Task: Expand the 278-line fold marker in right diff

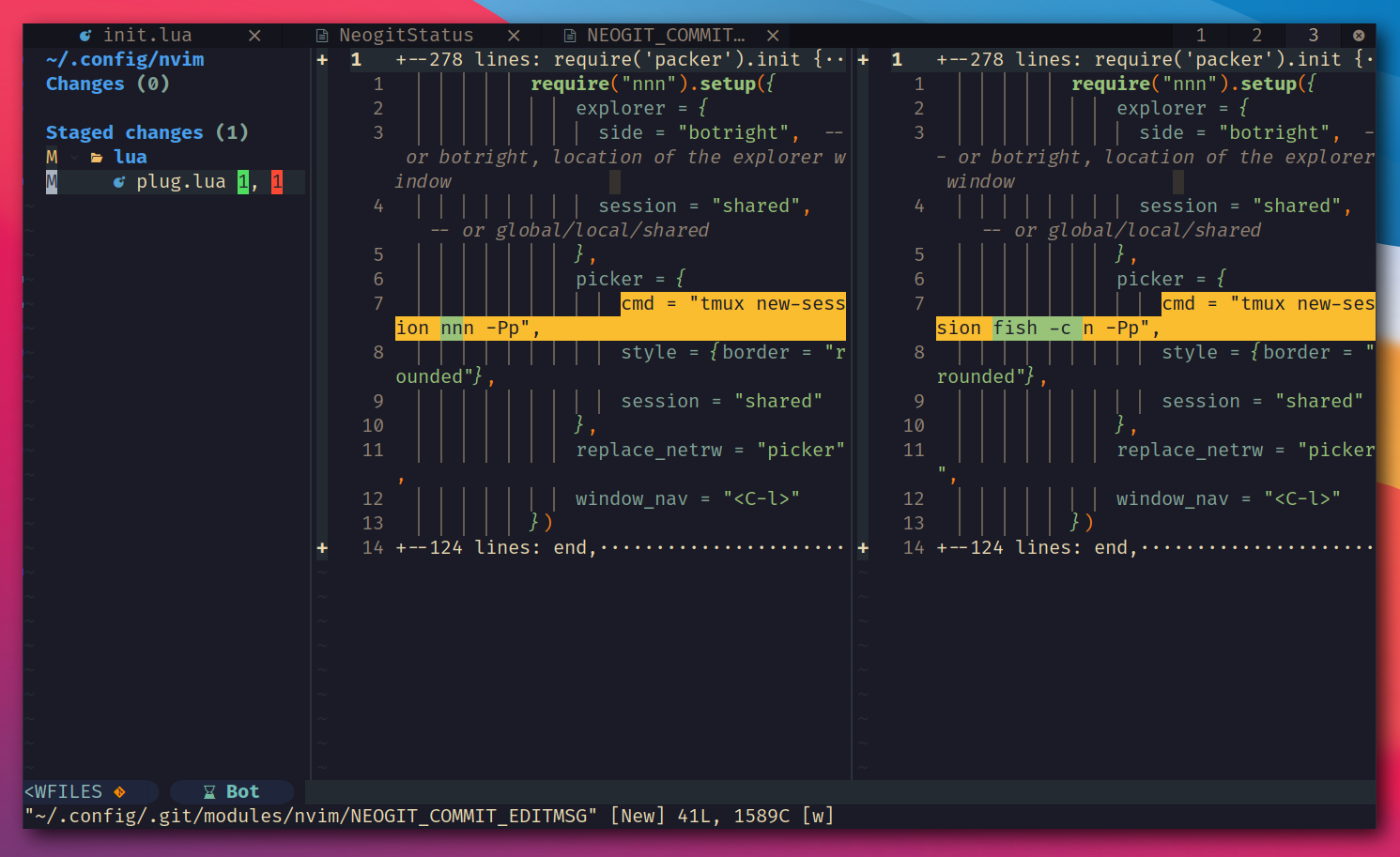Action: 863,60
